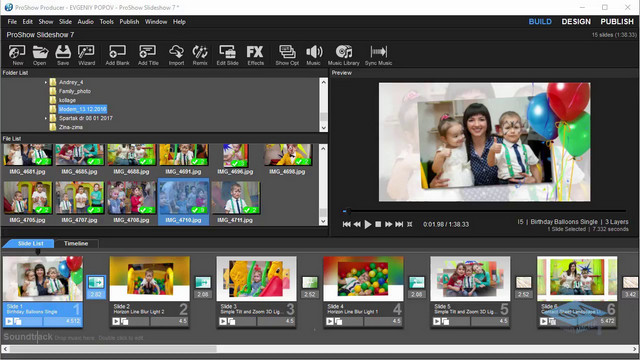Click File List scroll up arrow
The height and width of the screenshot is (360, 640).
point(323,148)
